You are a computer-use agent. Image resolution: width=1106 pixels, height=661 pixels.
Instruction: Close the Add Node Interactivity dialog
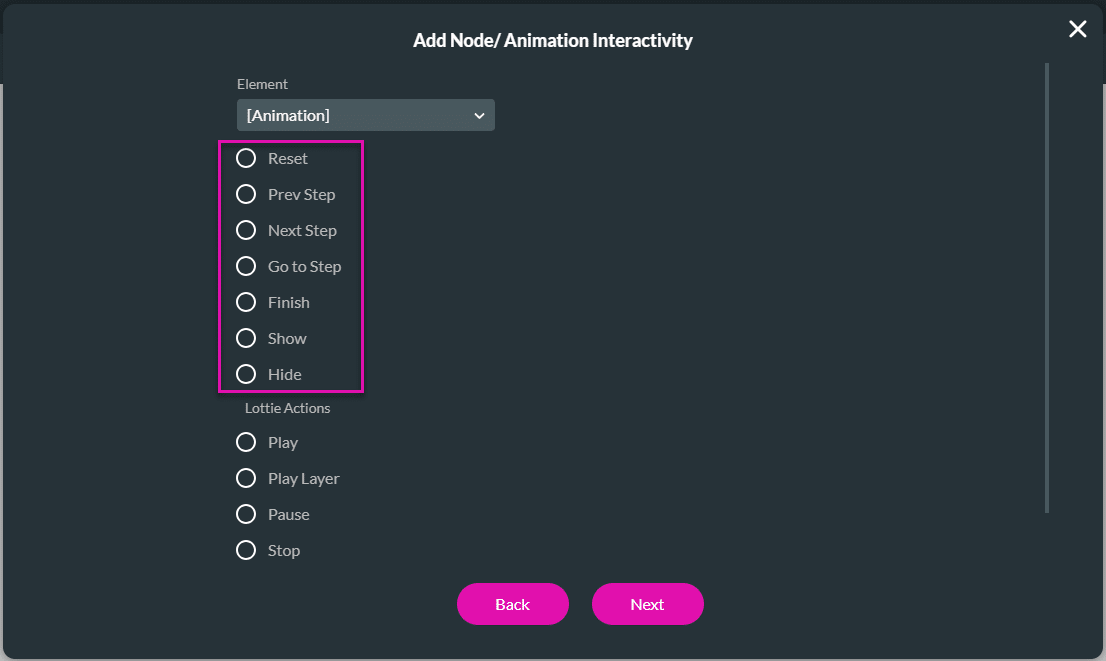pos(1077,29)
